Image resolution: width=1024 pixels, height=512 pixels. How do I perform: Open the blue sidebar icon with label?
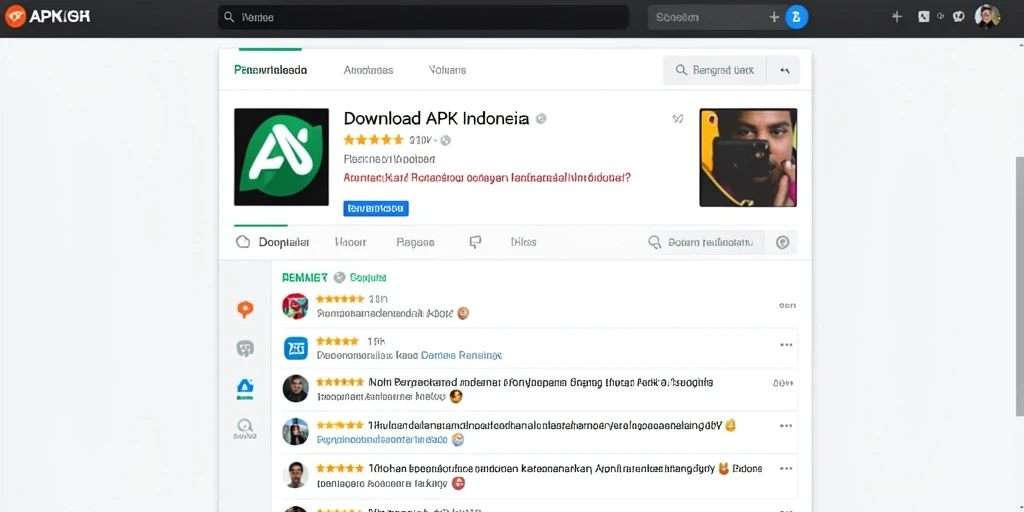(245, 389)
